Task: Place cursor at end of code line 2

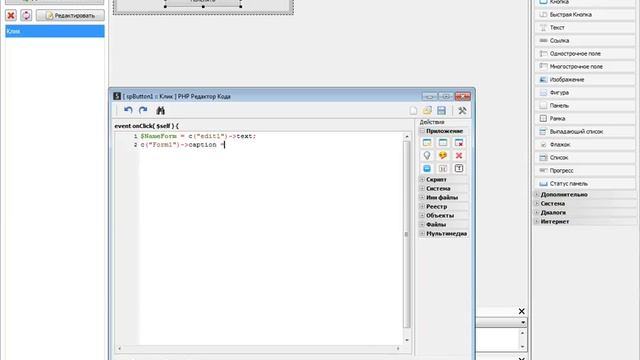Action: [225, 145]
